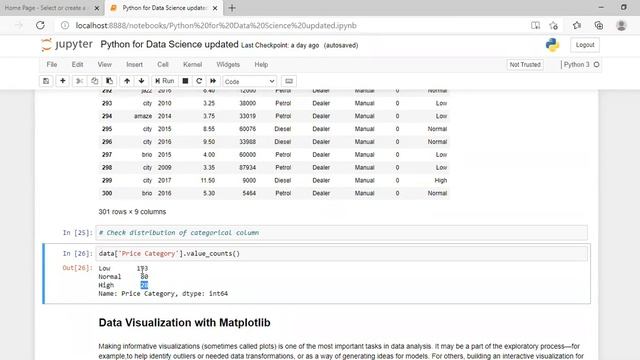Click the High category in row 299
640x360 pixels.
point(441,180)
